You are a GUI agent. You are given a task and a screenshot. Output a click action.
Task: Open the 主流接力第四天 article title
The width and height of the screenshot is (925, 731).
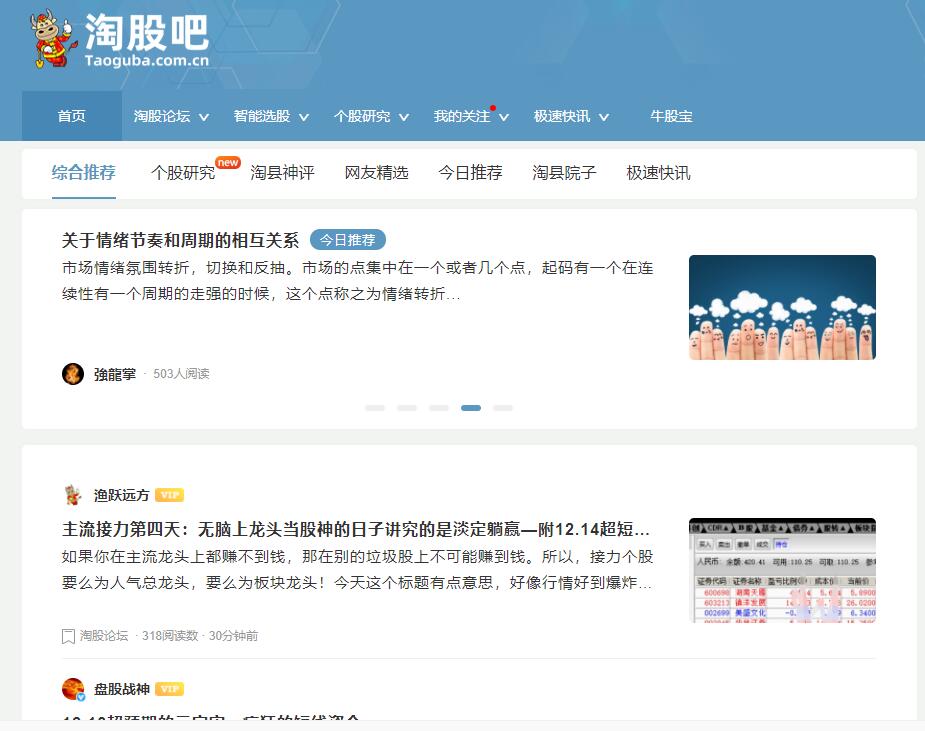tap(355, 529)
